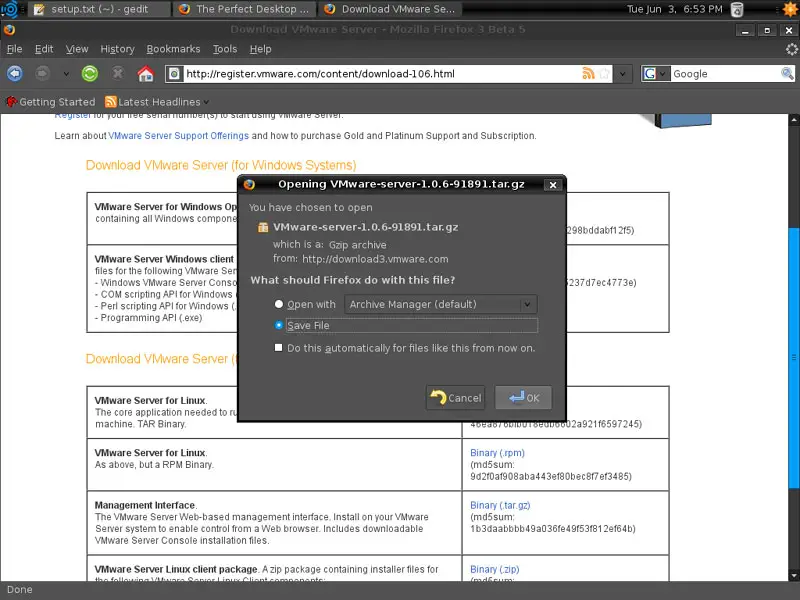Image resolution: width=800 pixels, height=600 pixels.
Task: Select the Save File radio button
Action: pos(280,325)
